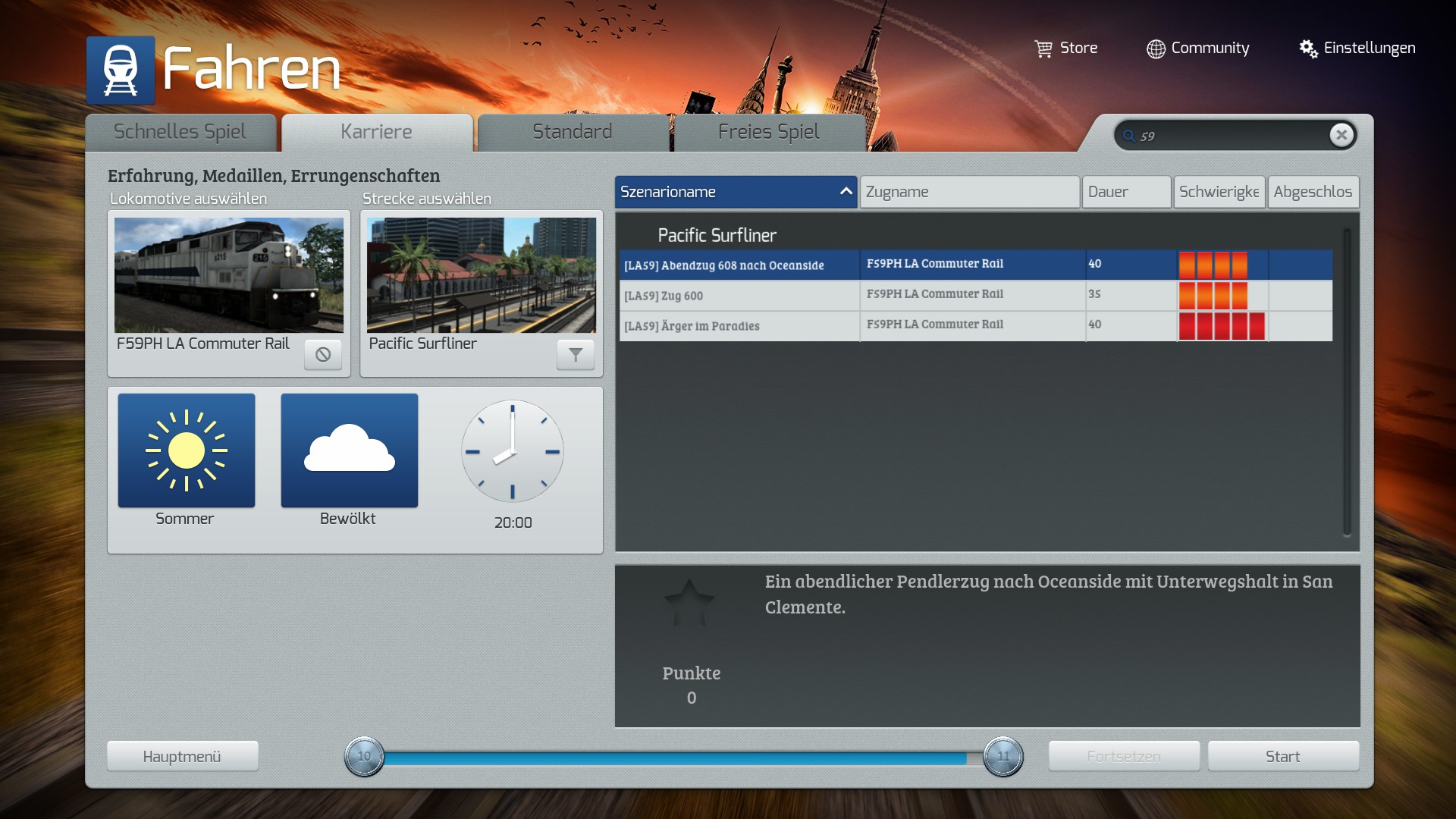Return via the Hauptmenü button
Viewport: 1456px width, 819px height.
click(182, 756)
